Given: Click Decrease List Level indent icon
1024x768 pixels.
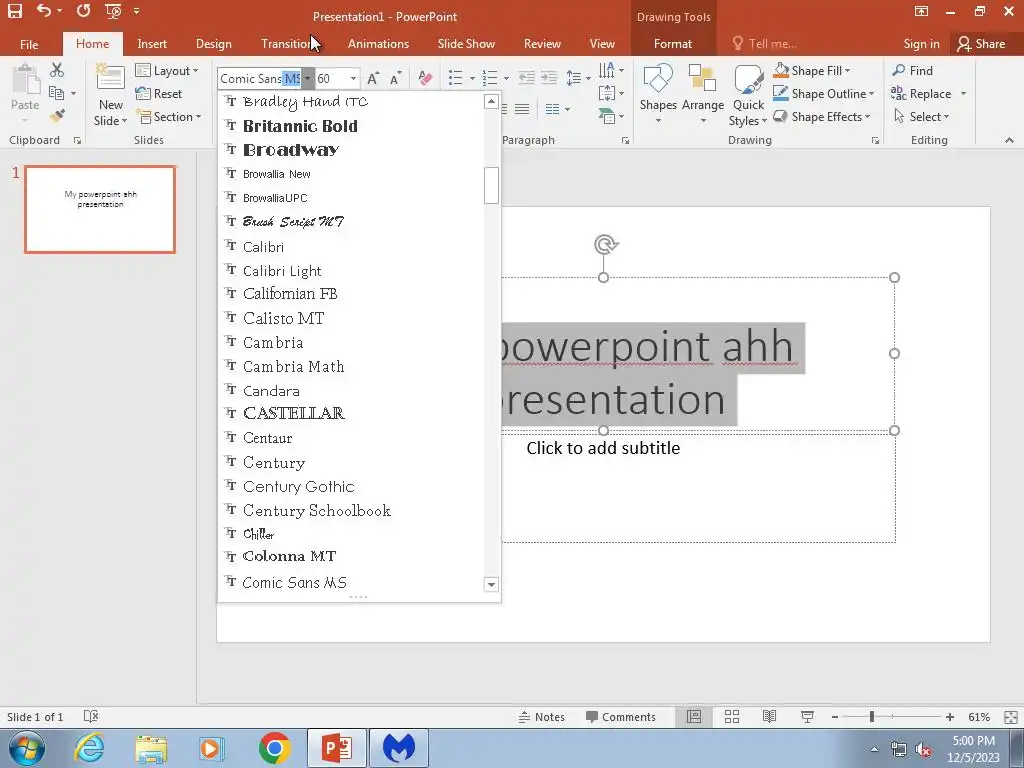Looking at the screenshot, I should click(x=526, y=78).
